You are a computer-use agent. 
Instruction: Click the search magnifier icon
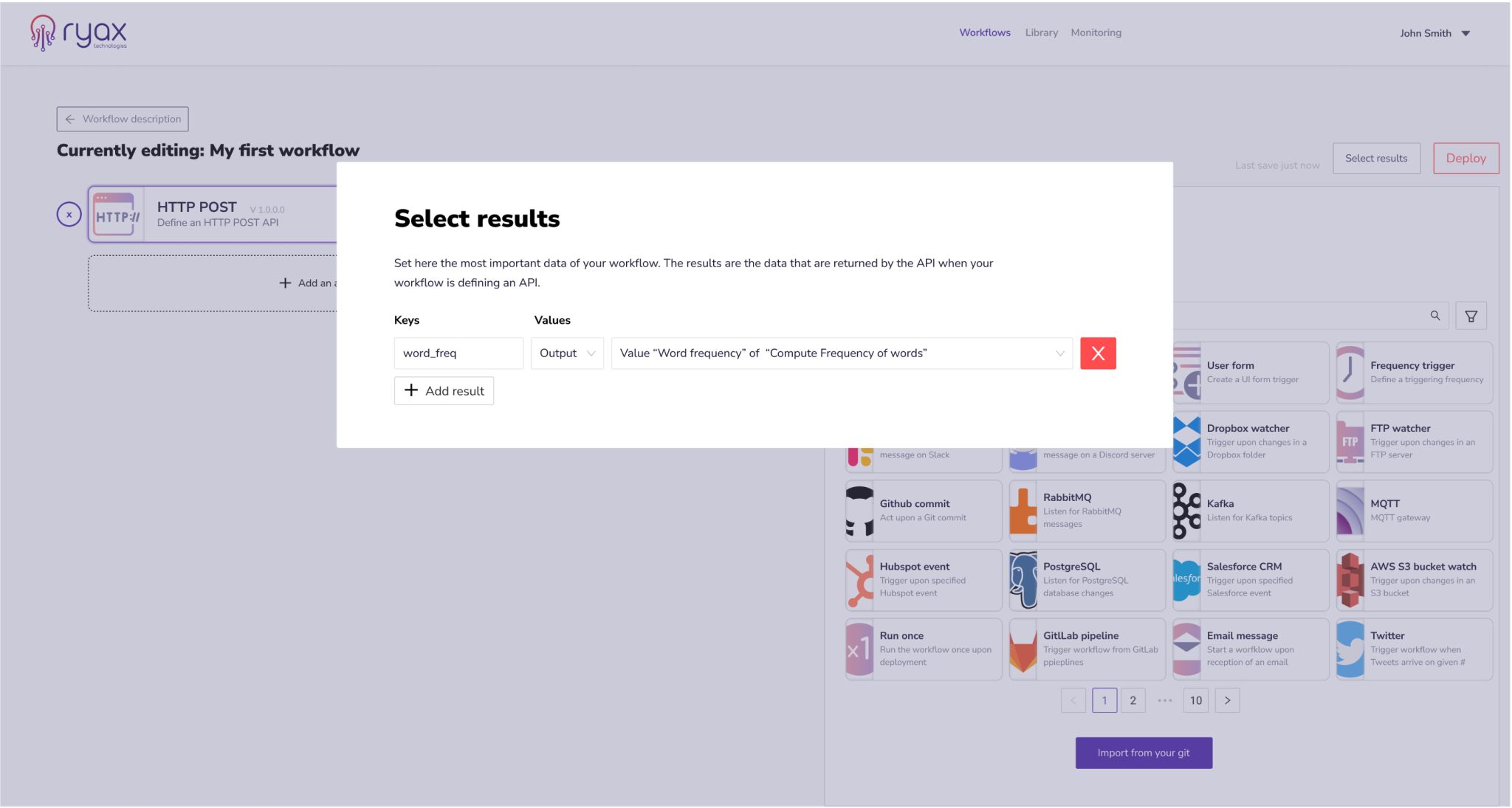click(x=1434, y=316)
